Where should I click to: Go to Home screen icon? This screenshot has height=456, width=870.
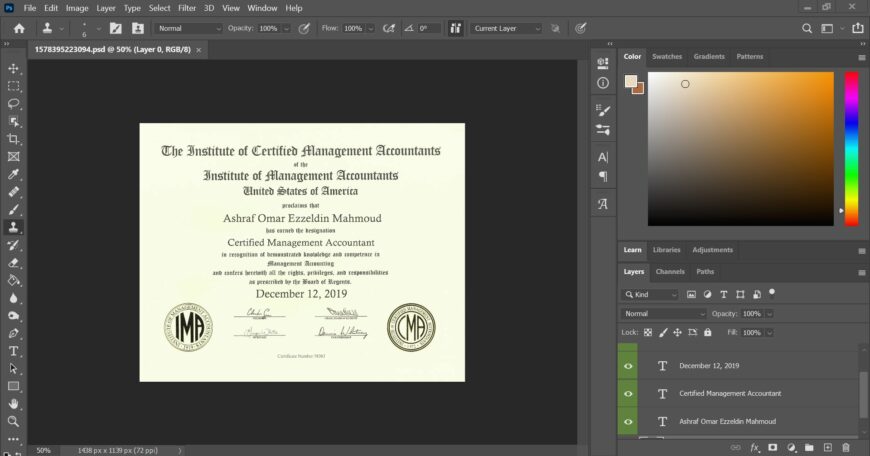[x=19, y=28]
